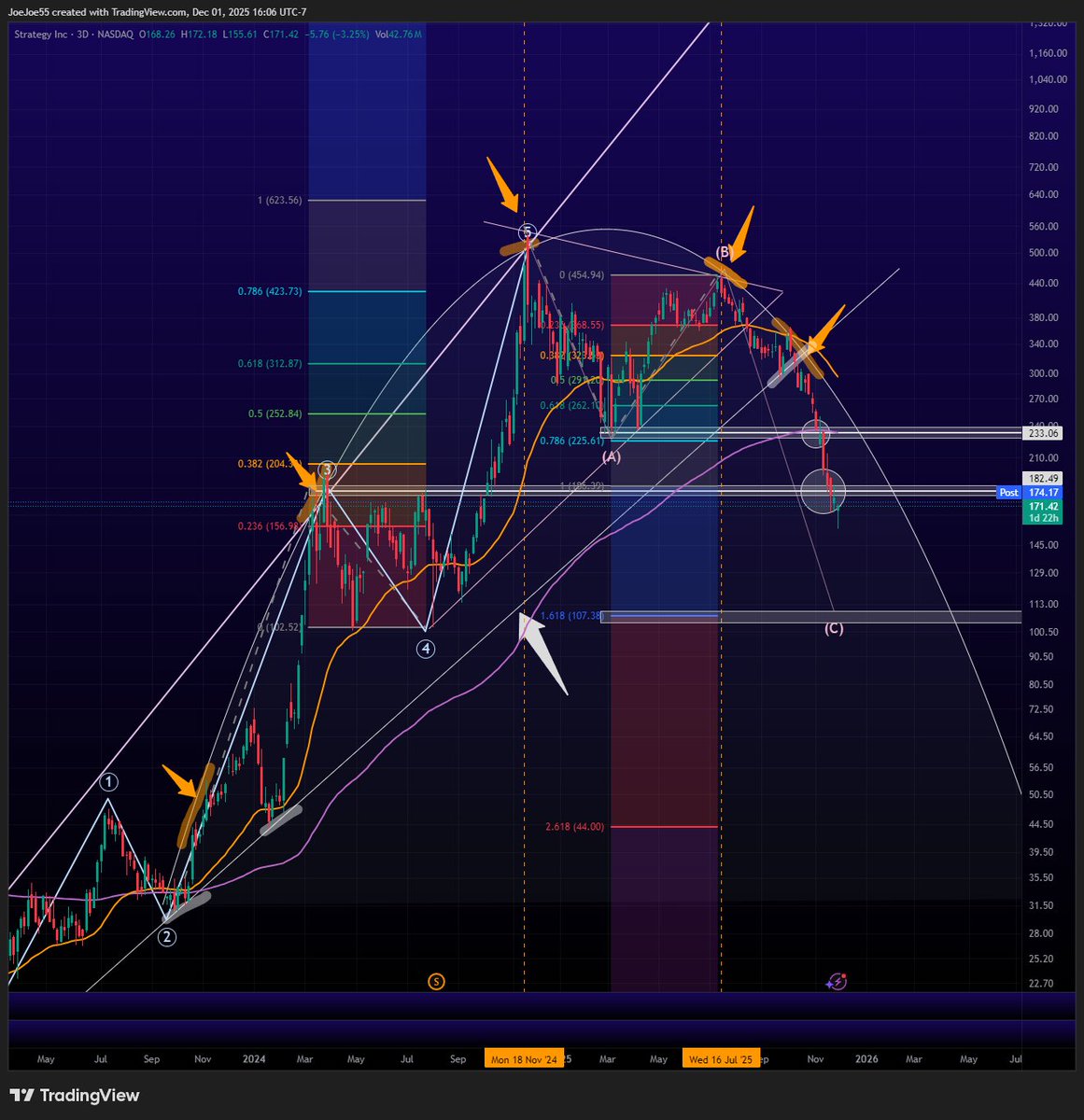
Task: Click the Wed 16 Jul '25 date marker
Action: coord(720,1059)
